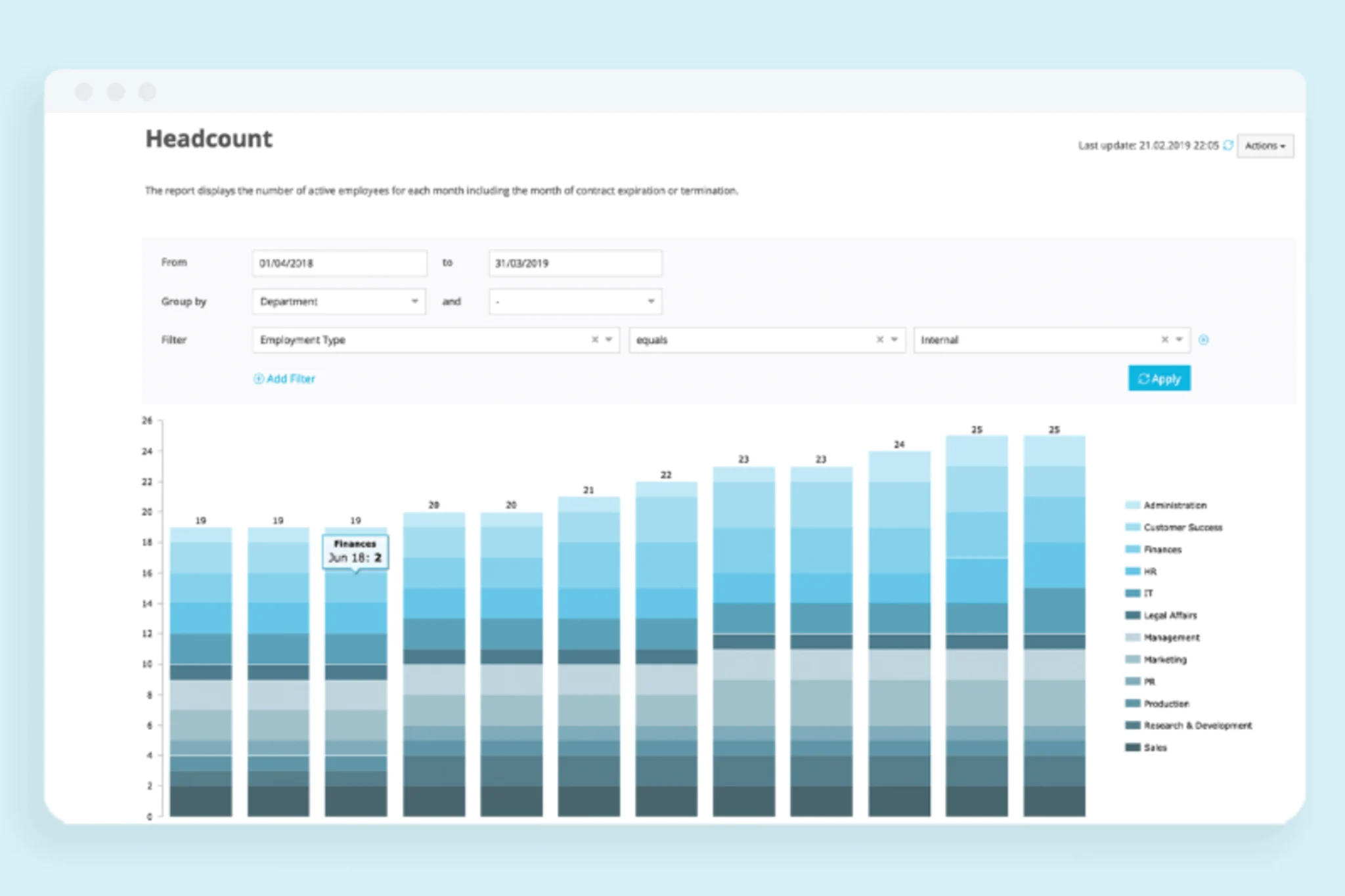This screenshot has width=1345, height=896.
Task: Click the to date field 31/03/2019
Action: tap(575, 263)
